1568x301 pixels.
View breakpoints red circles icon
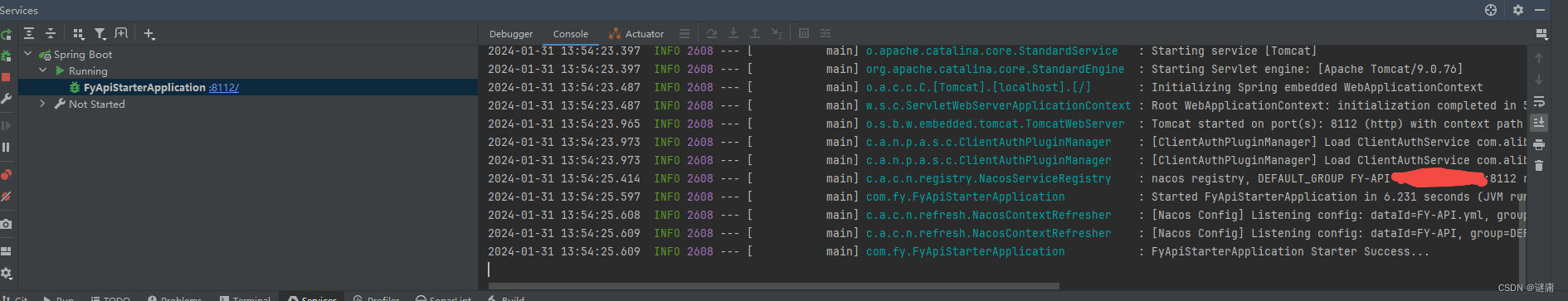click(x=6, y=175)
